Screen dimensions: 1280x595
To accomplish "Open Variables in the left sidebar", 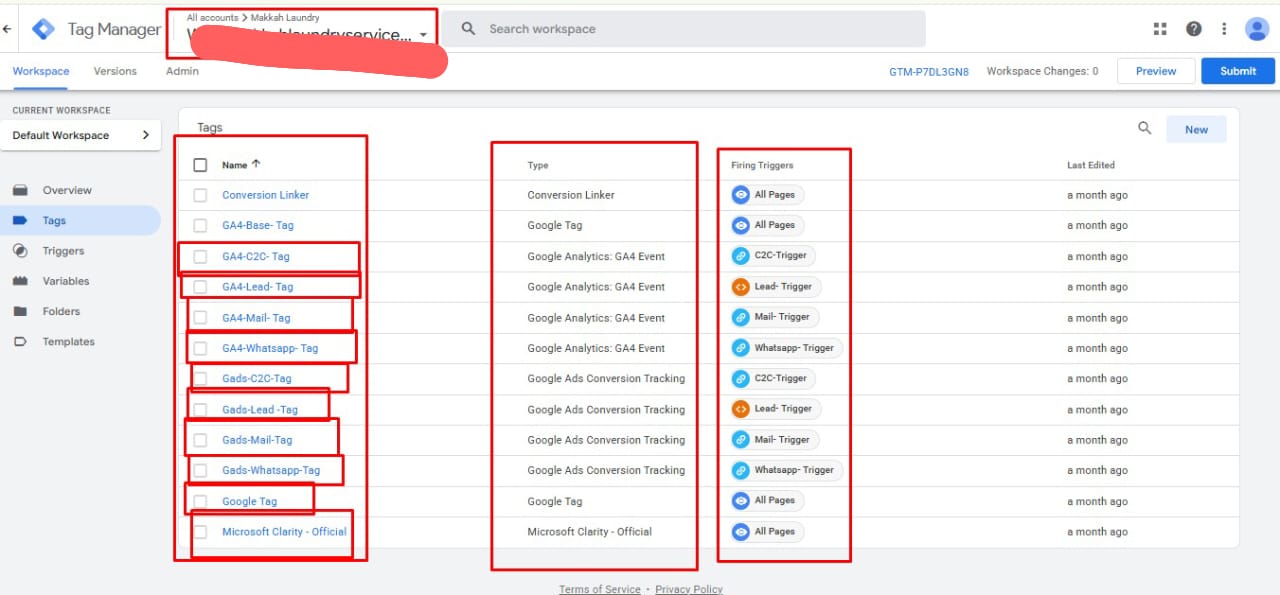I will [65, 281].
